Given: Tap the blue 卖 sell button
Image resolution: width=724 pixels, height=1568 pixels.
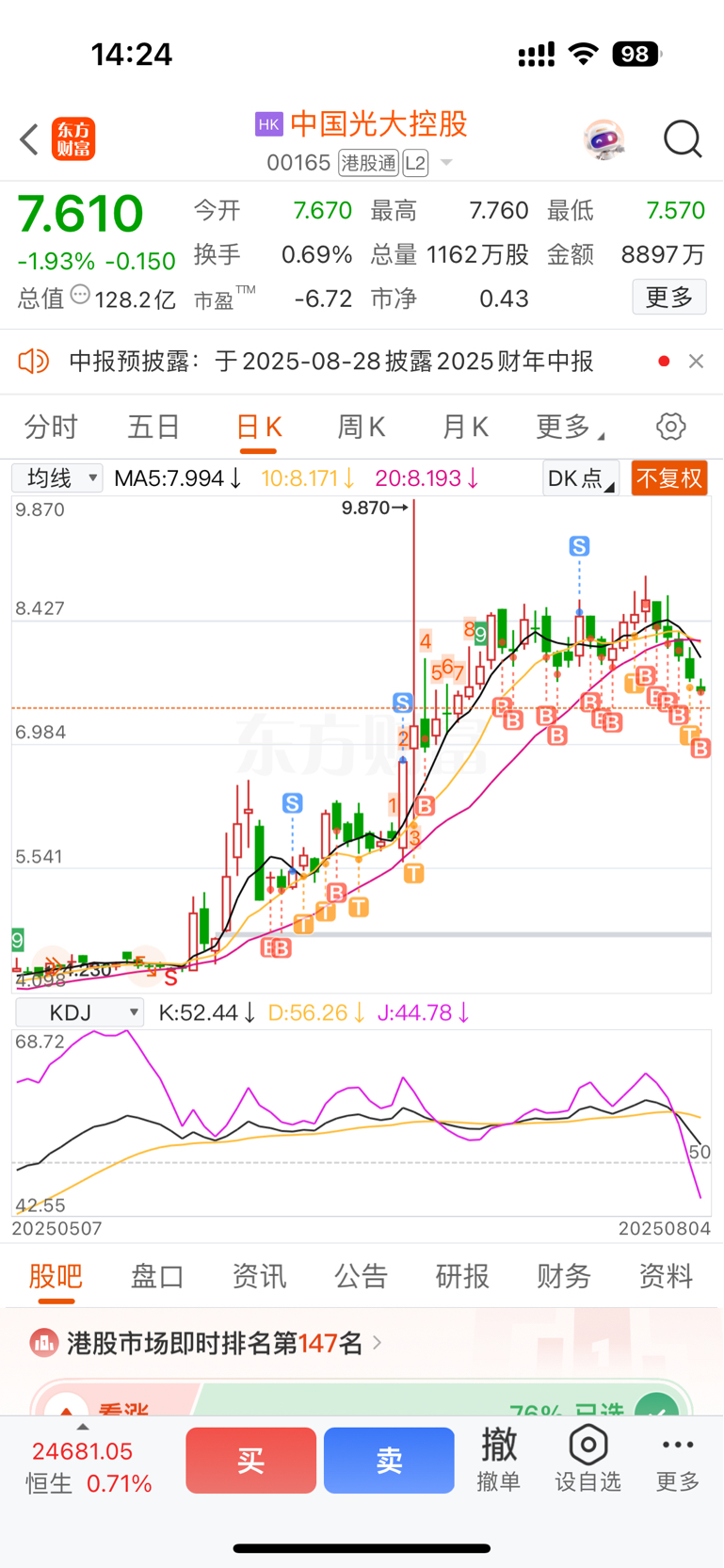Looking at the screenshot, I should [389, 1460].
